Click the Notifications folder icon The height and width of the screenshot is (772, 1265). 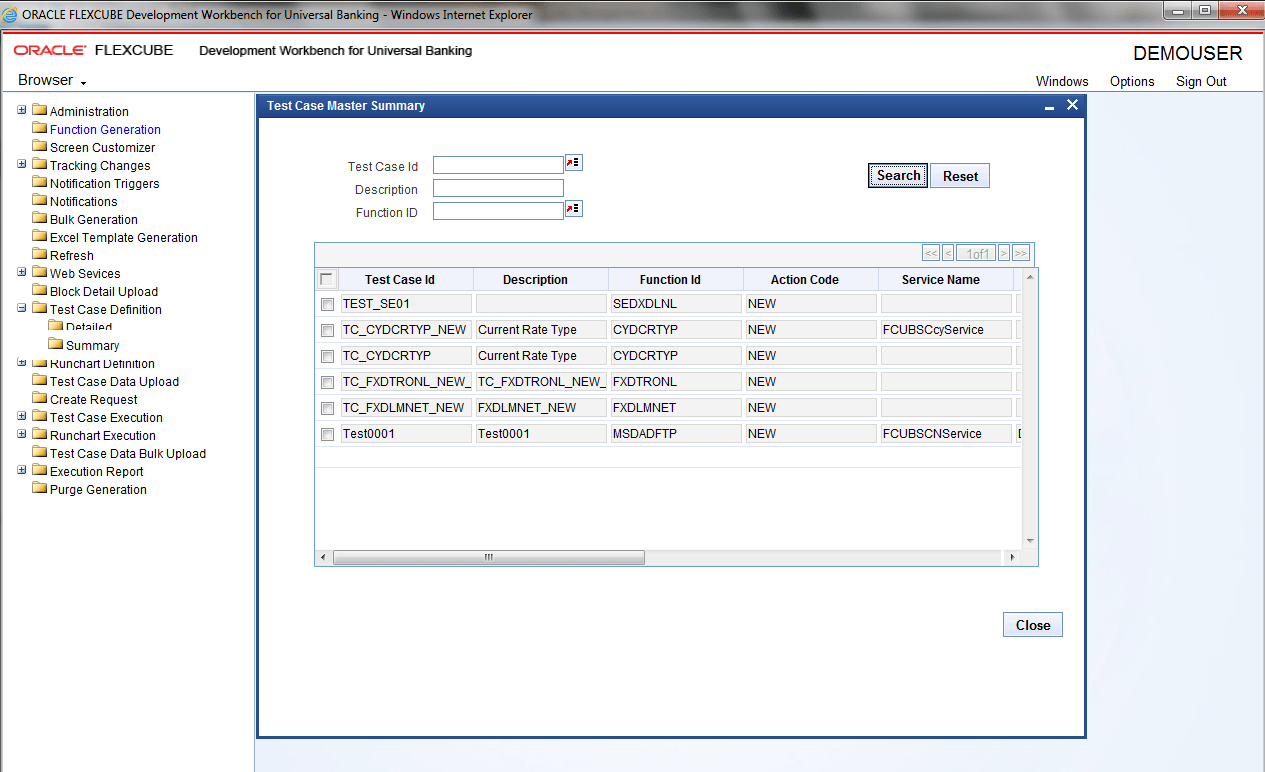(x=40, y=200)
